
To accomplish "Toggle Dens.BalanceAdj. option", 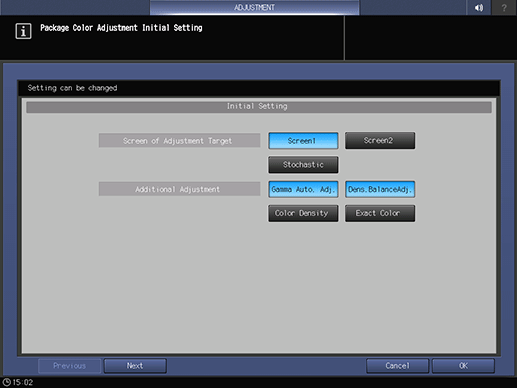I will 380,189.
